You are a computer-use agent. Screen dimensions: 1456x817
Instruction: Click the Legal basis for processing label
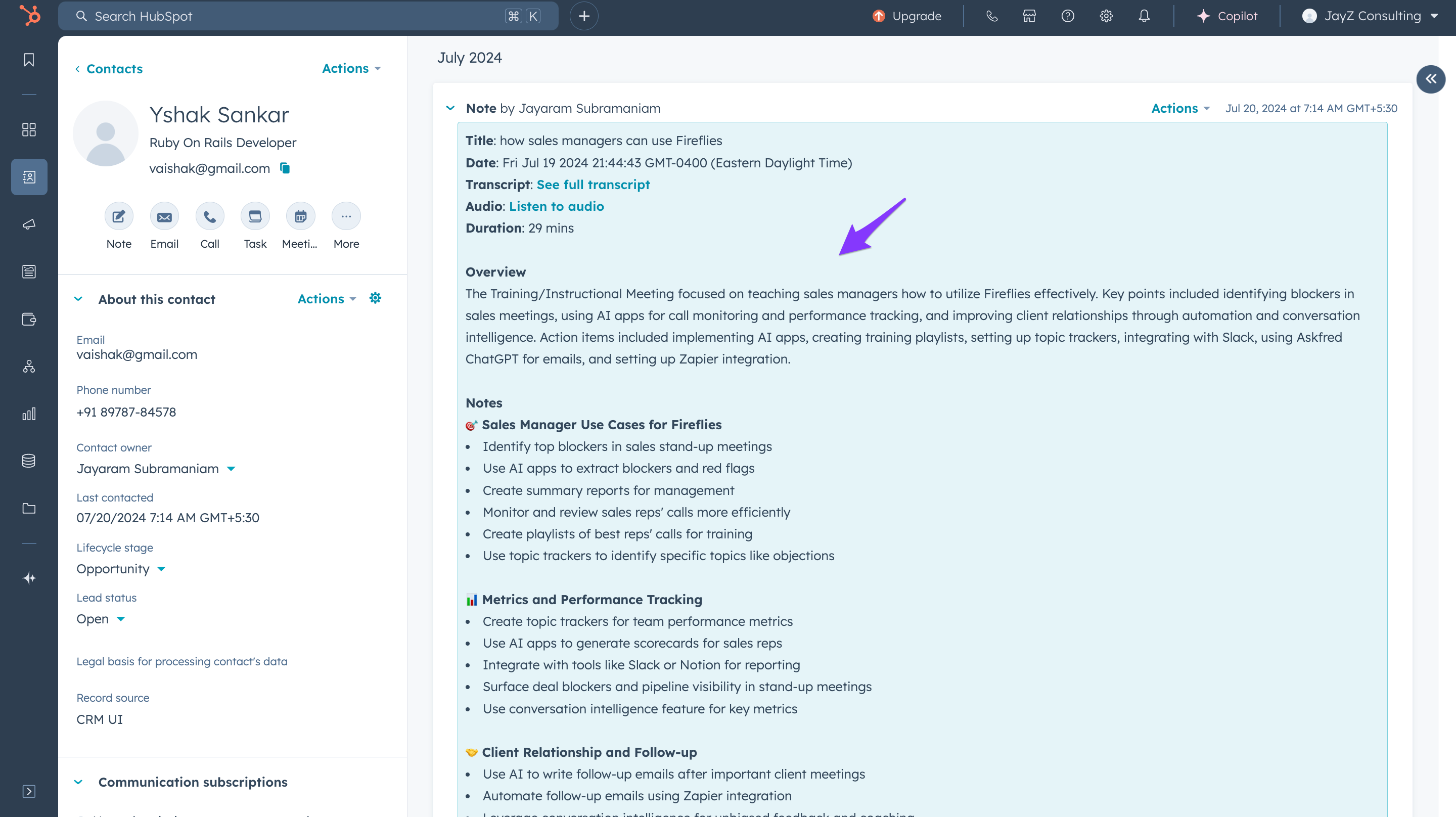[182, 661]
